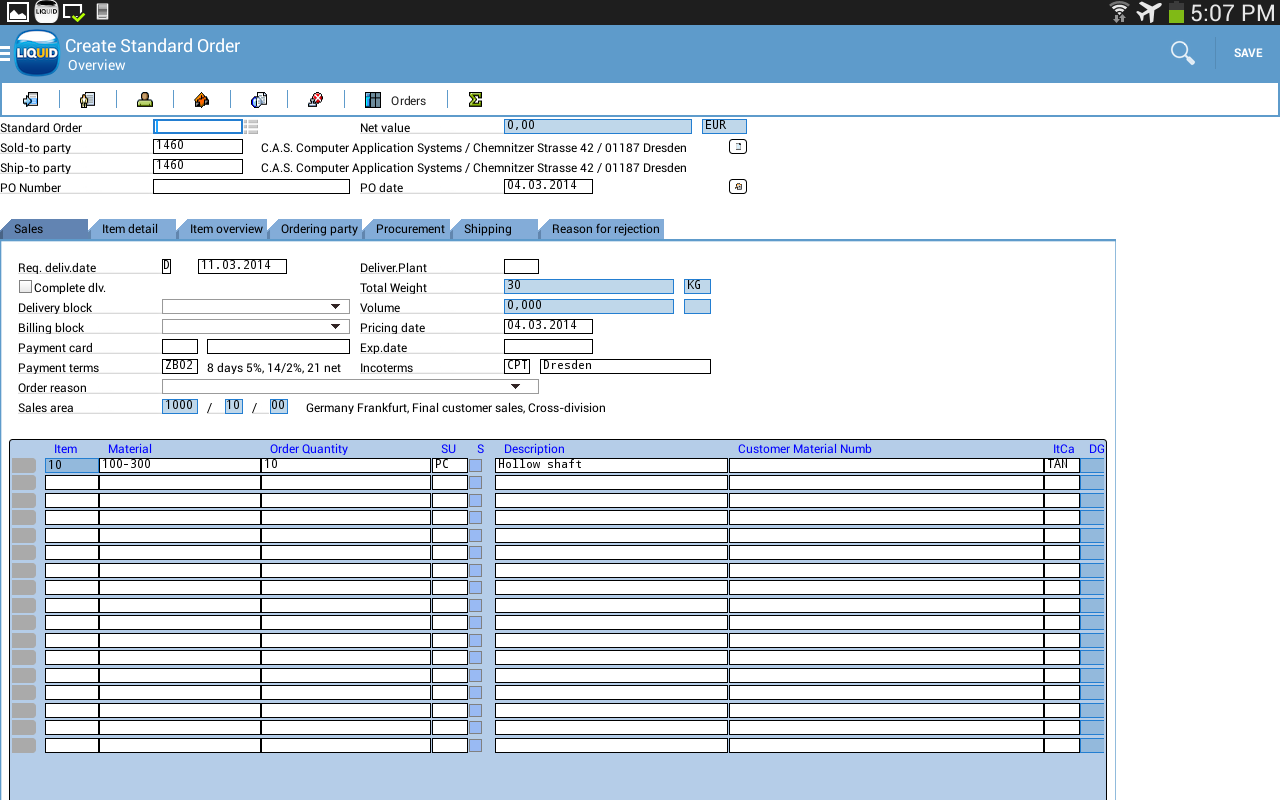
Task: Select the Sigma summation toolbar icon
Action: tap(475, 99)
